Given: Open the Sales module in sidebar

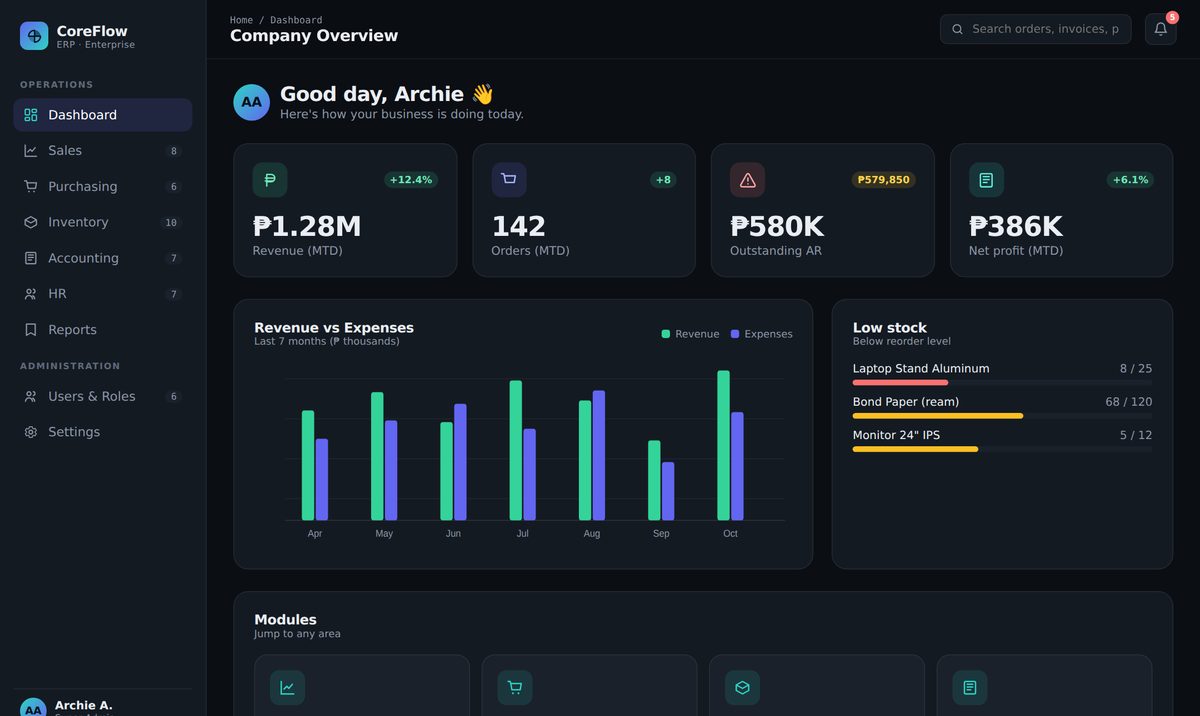Looking at the screenshot, I should tap(103, 151).
